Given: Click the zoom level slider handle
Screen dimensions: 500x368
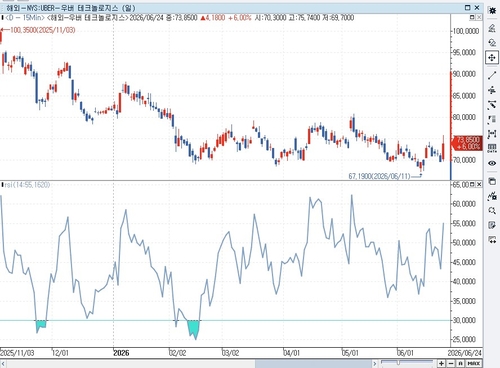Looking at the screenshot, I should 398,363.
